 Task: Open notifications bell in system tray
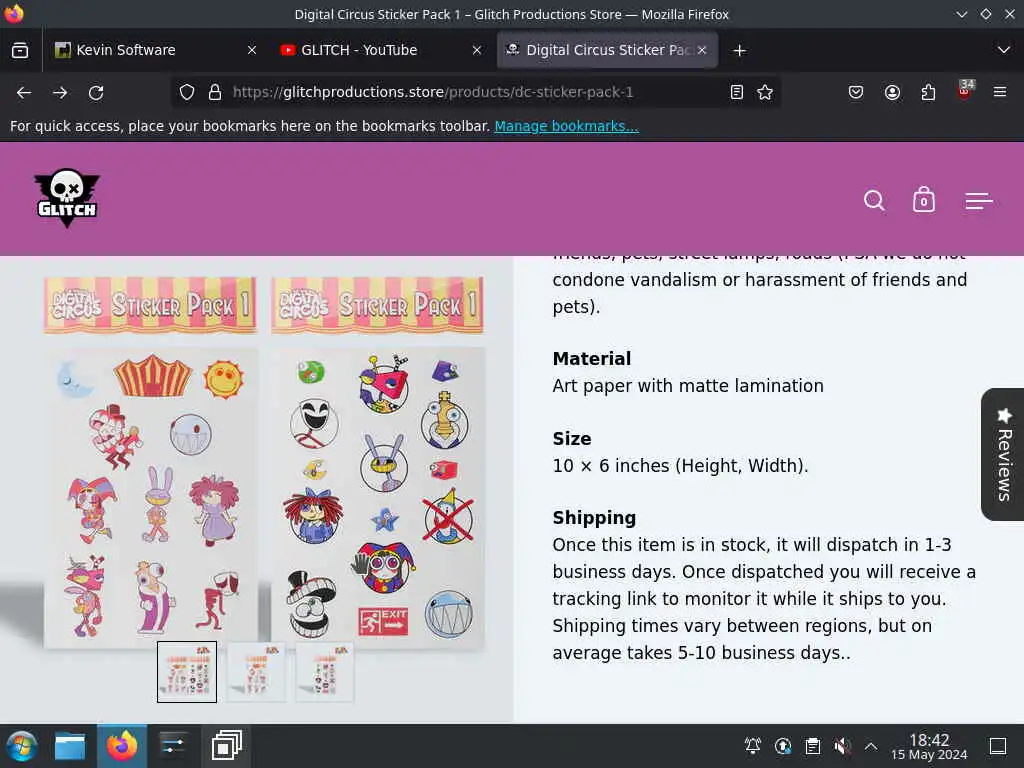point(753,746)
